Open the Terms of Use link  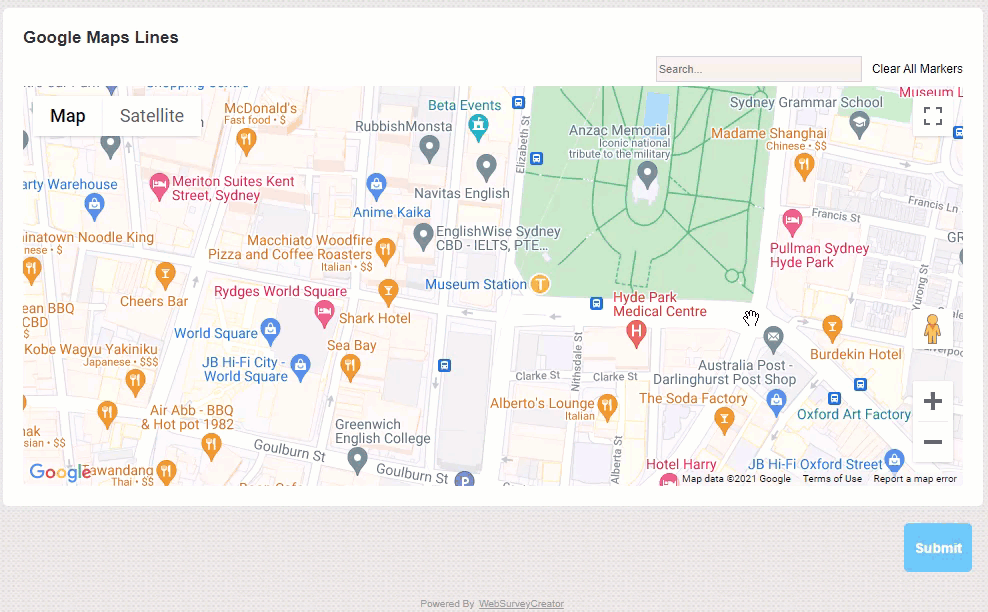click(x=832, y=478)
